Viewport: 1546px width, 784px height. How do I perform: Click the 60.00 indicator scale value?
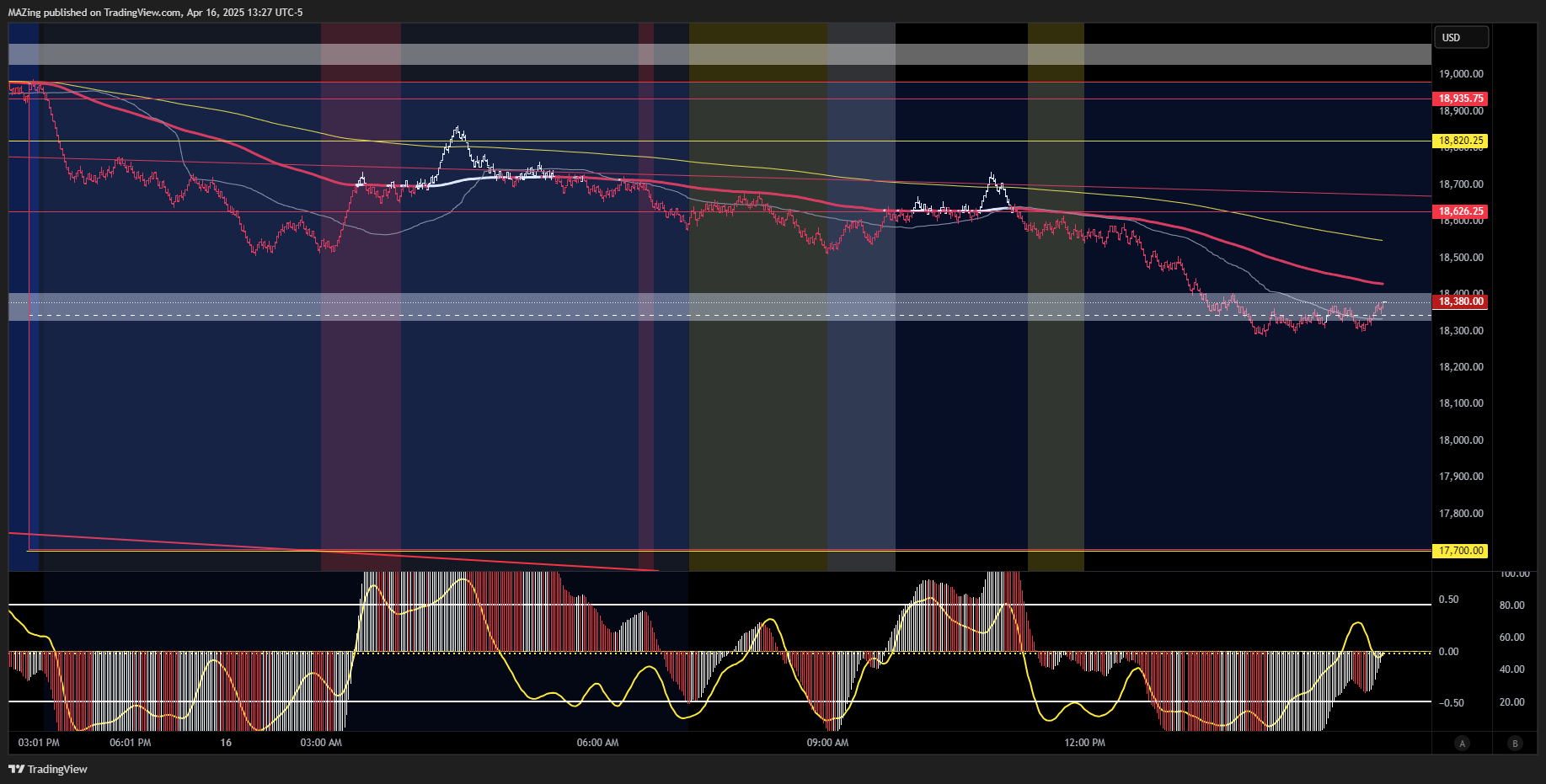(1512, 637)
